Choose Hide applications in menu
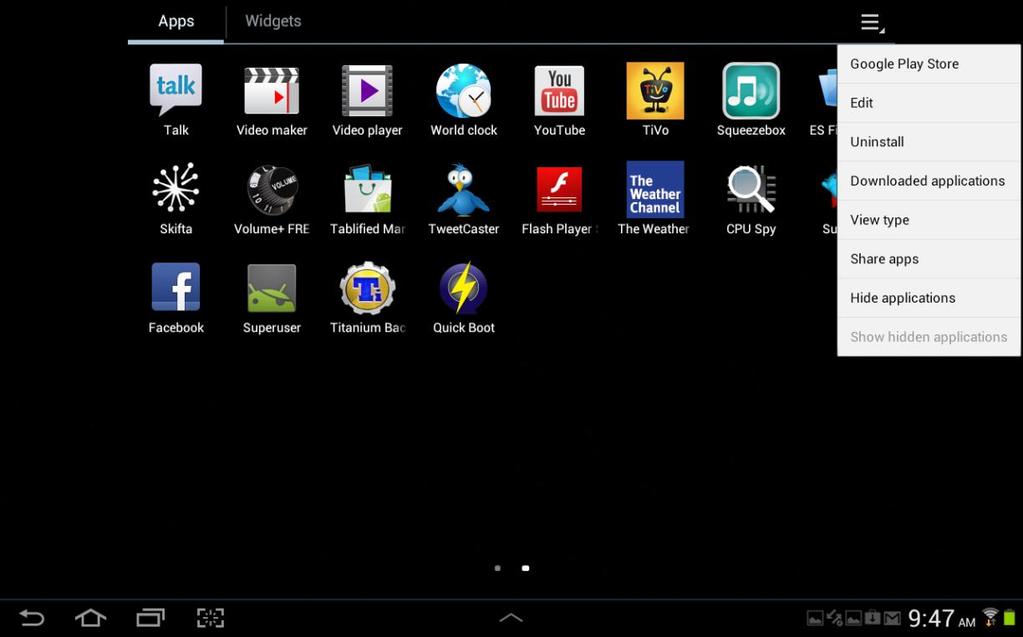The image size is (1023, 637). tap(928, 298)
